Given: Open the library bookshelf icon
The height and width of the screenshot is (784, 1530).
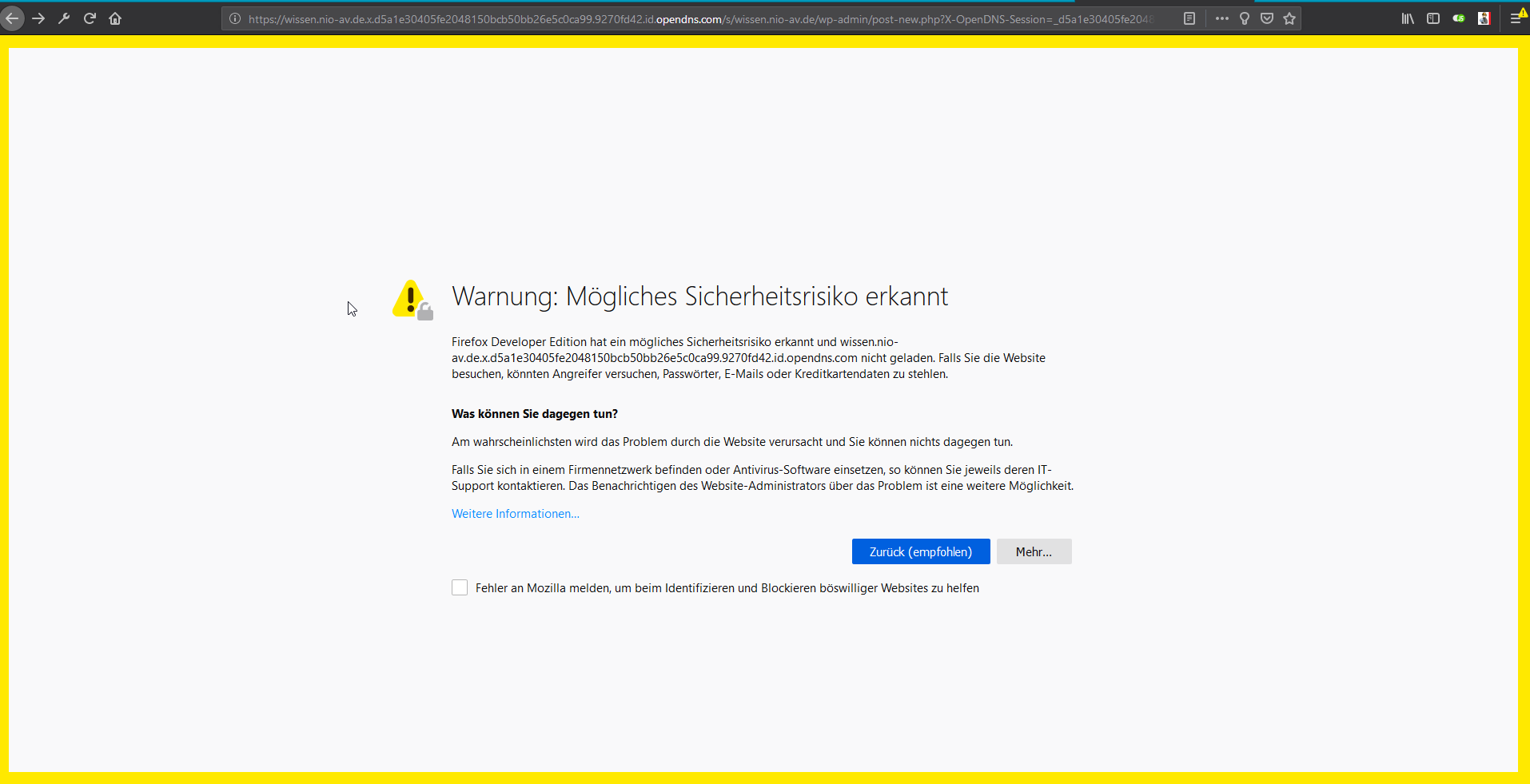Looking at the screenshot, I should pos(1408,18).
